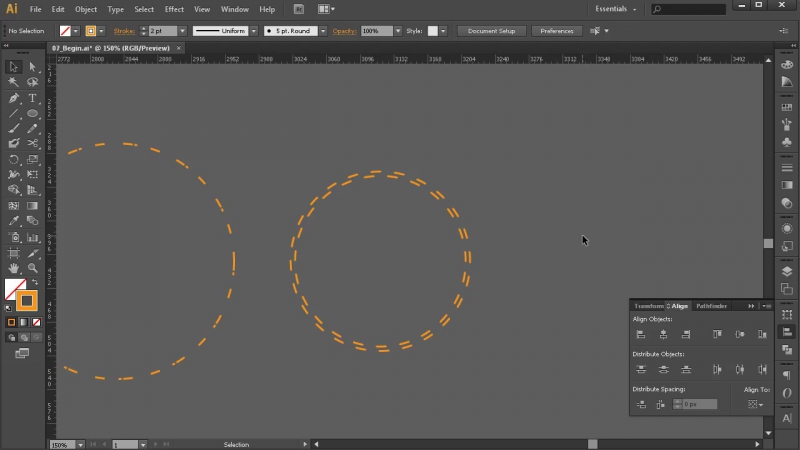
Task: Select the Scale tool
Action: tap(32, 159)
